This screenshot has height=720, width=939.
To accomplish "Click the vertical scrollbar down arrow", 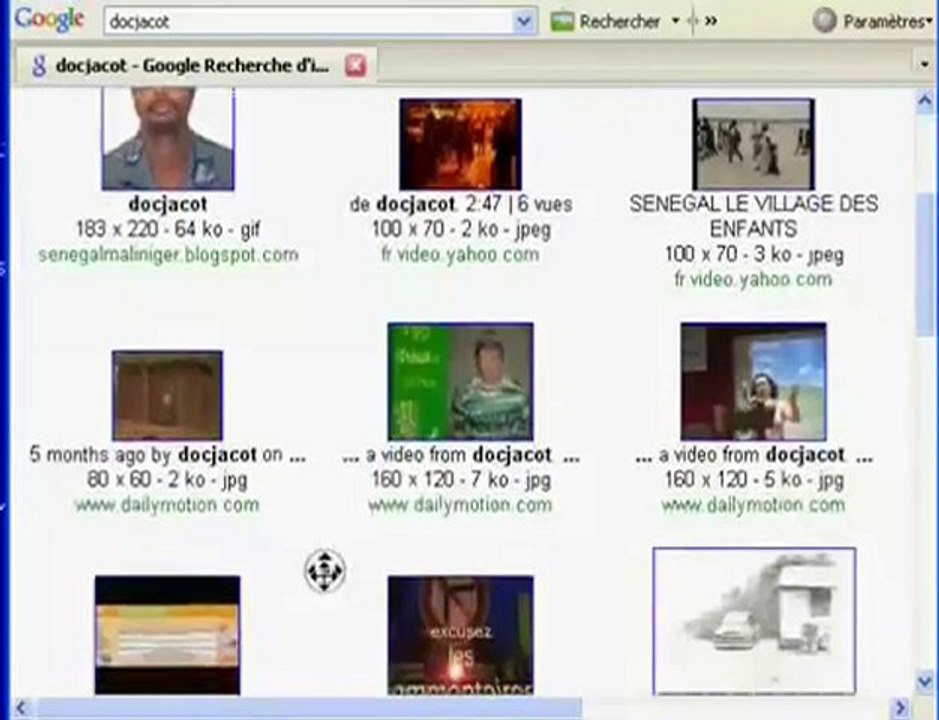I will tap(925, 681).
